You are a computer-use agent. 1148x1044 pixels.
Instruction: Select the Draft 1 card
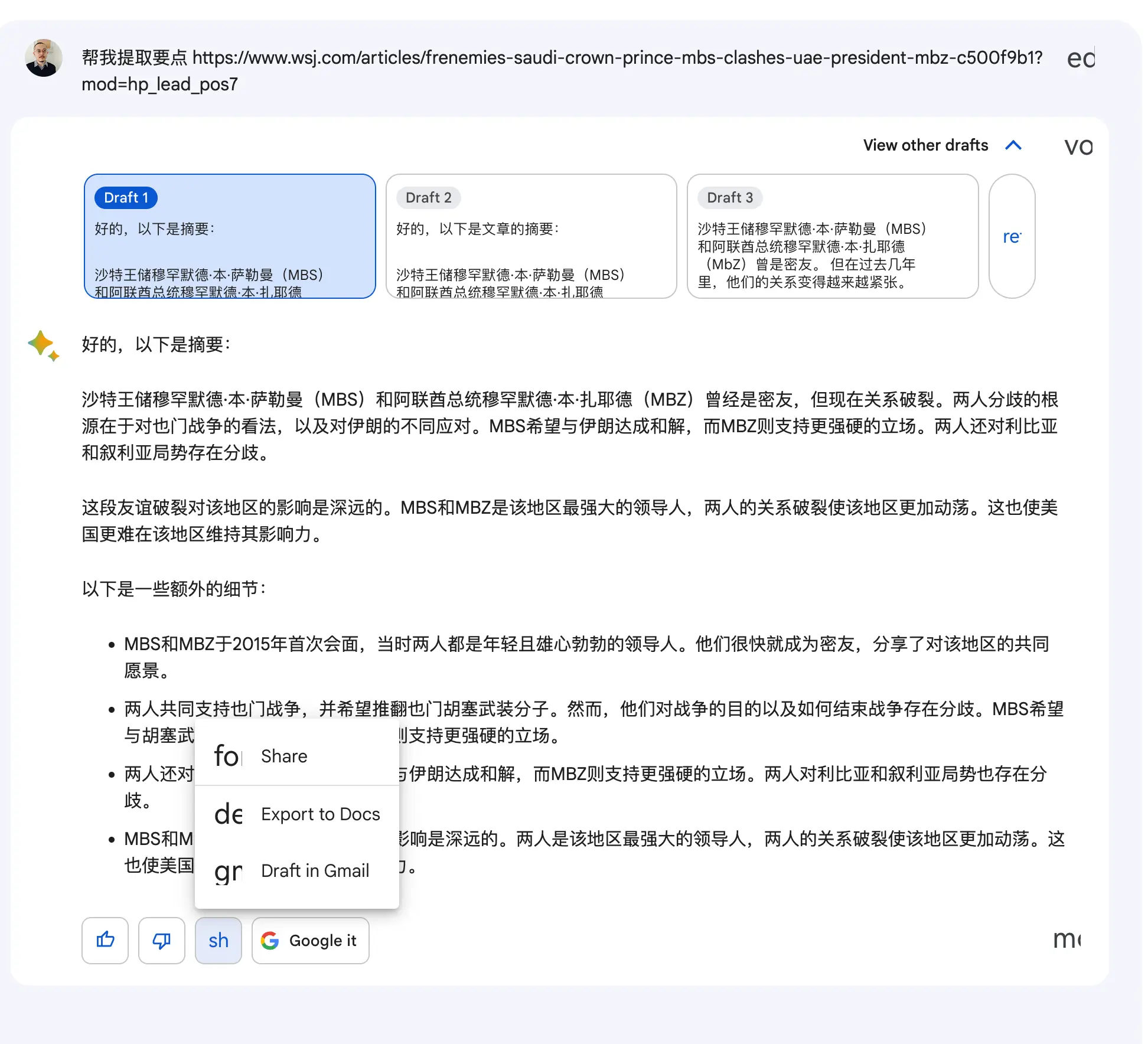(x=230, y=236)
